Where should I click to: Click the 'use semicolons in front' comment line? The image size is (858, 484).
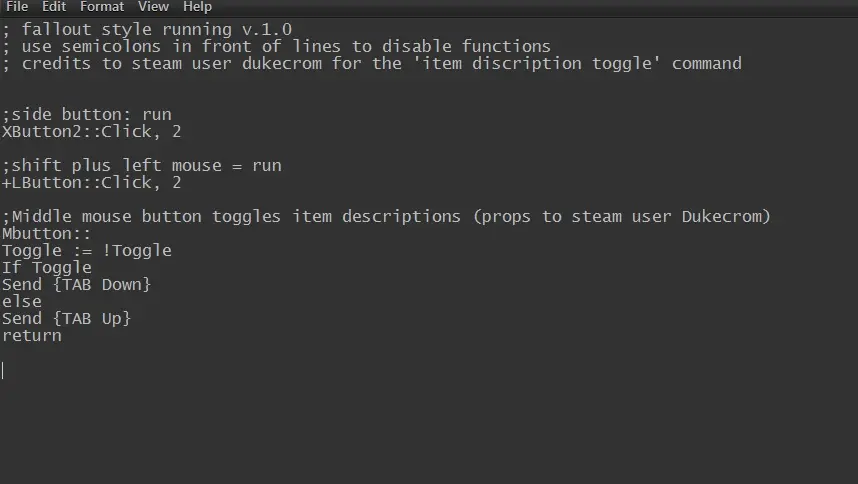coord(276,46)
